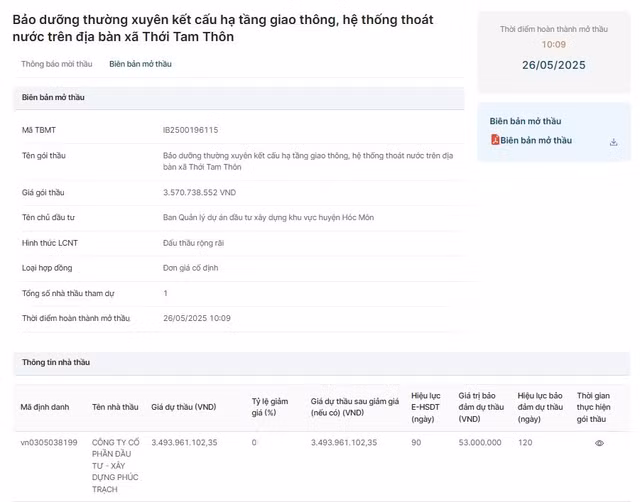640x502 pixels.
Task: Click the Tỷ lệ giảm giá column header
Action: (264, 407)
